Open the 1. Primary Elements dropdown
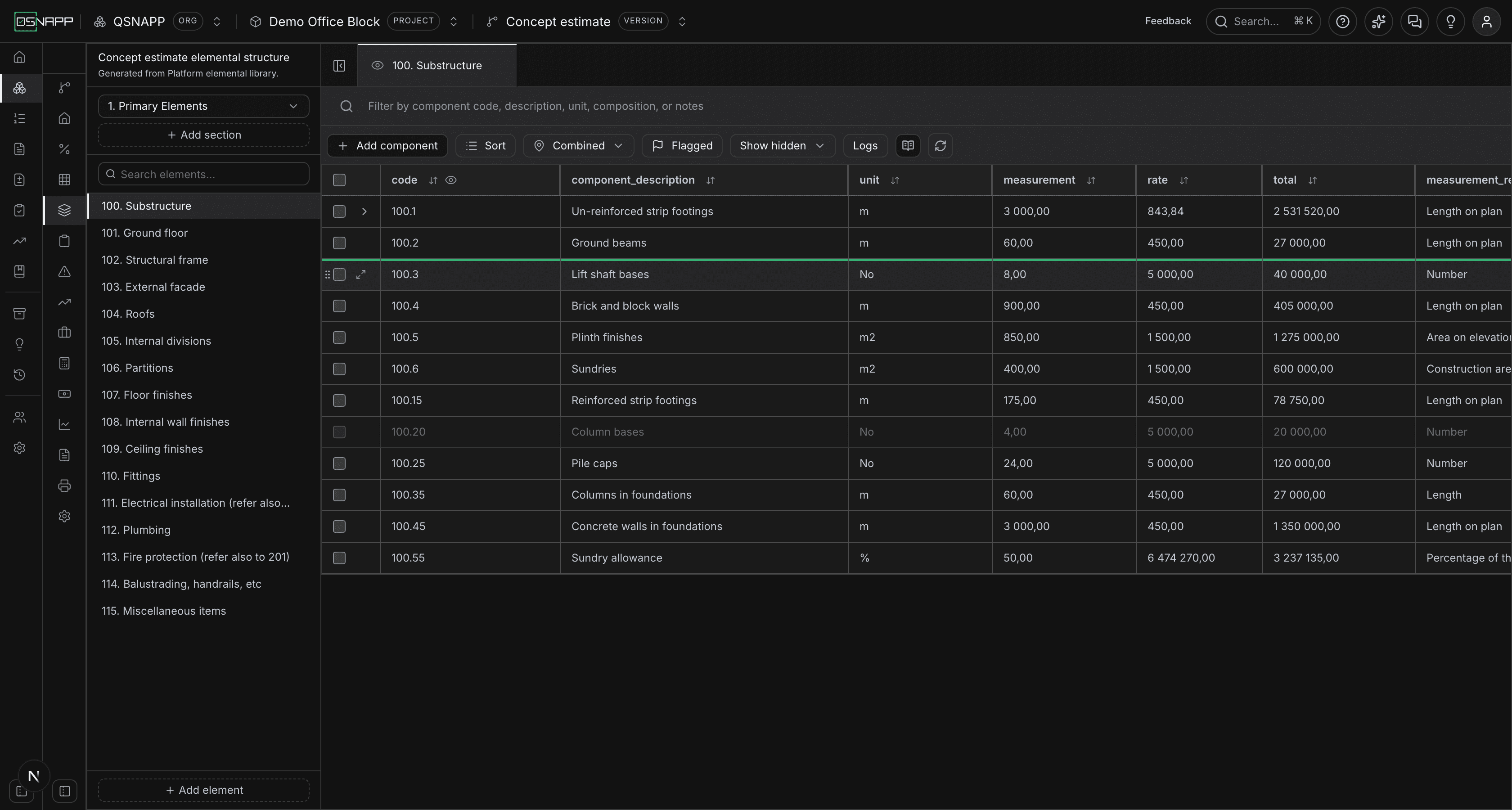This screenshot has height=810, width=1512. pos(204,106)
